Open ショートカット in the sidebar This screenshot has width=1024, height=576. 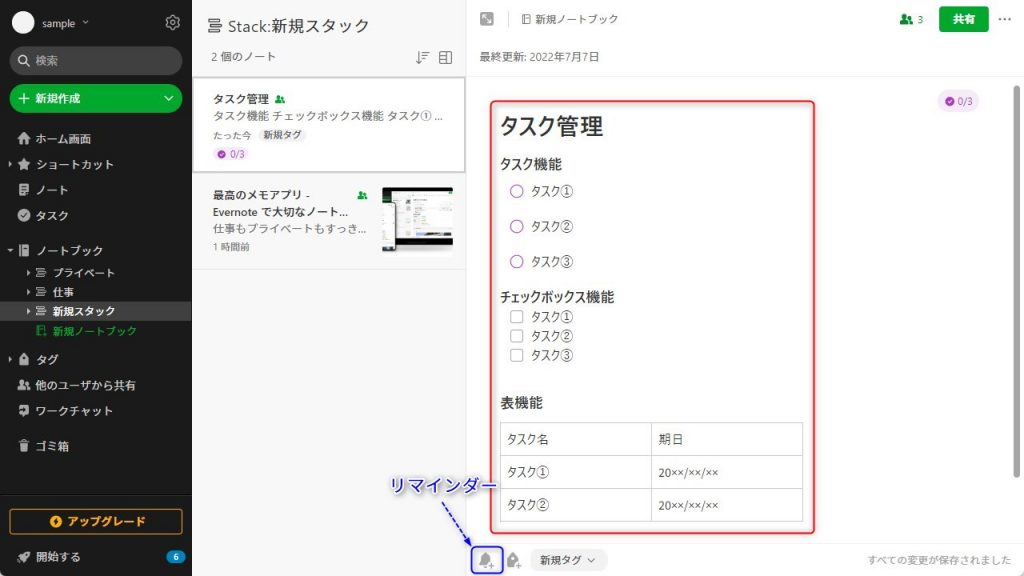[74, 165]
